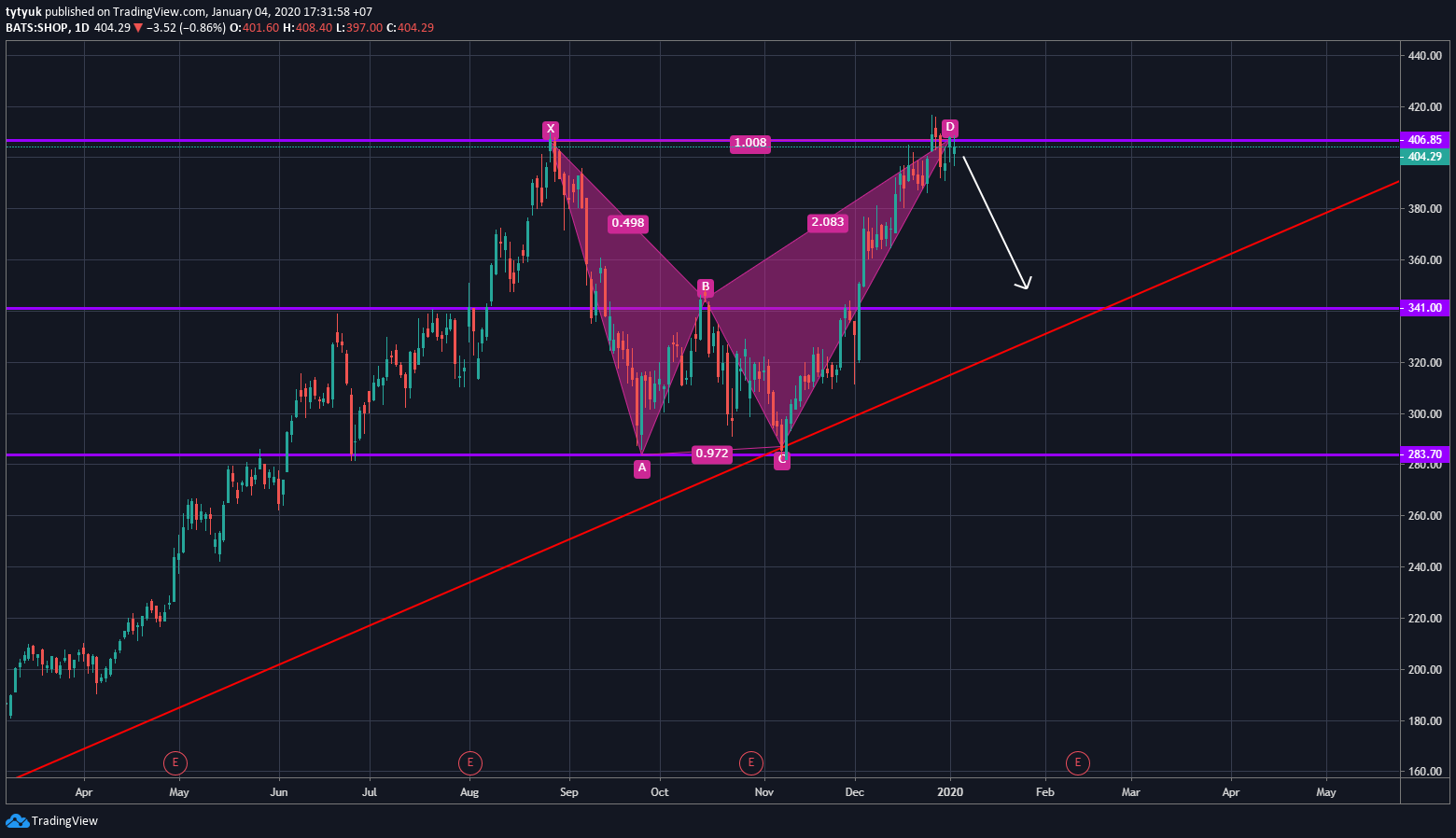Click the 0.972 ratio label

click(712, 454)
